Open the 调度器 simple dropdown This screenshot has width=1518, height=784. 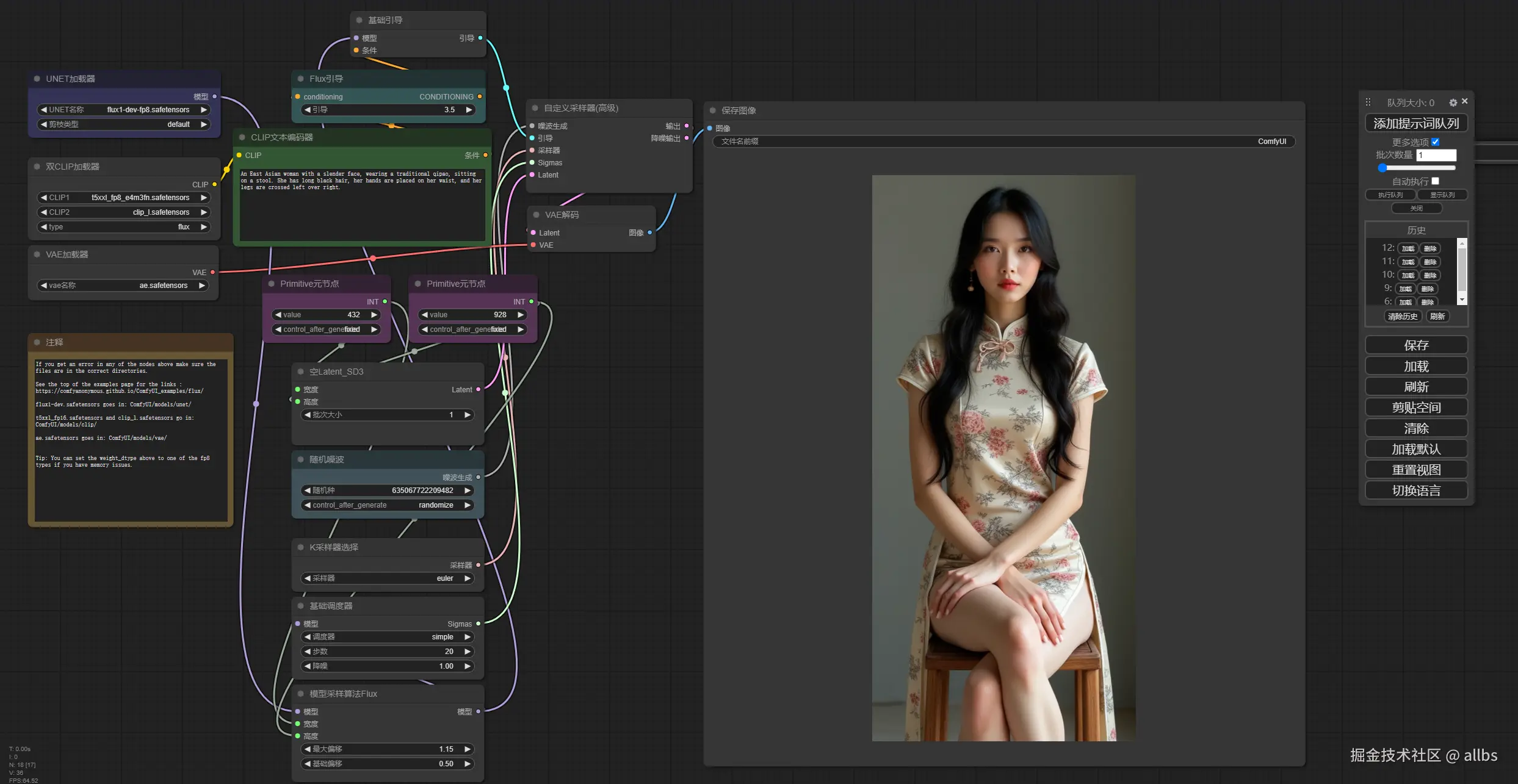click(388, 637)
